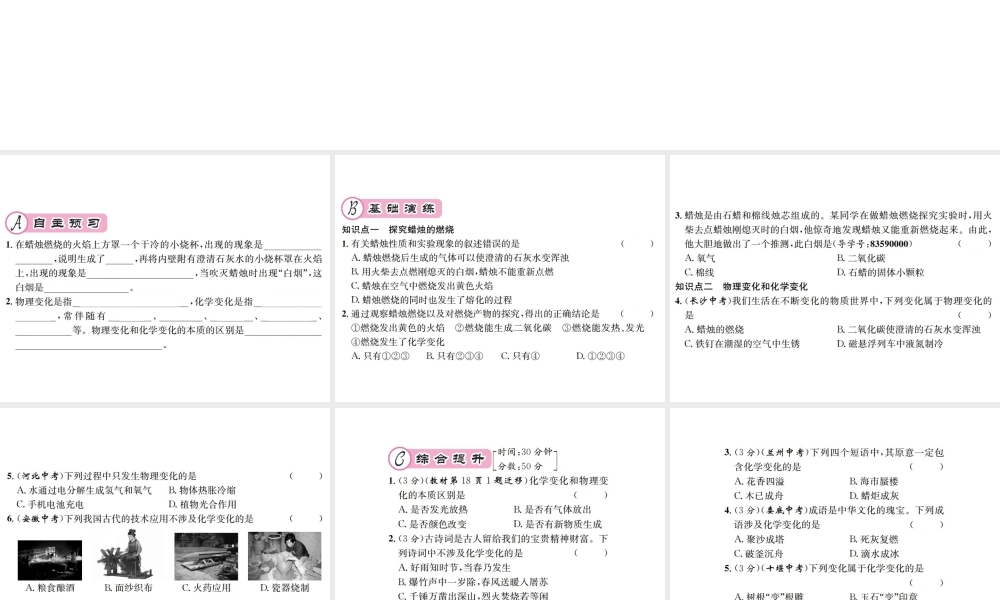
Task: Click option 'C. 棉线' under question 3
Action: (699, 272)
